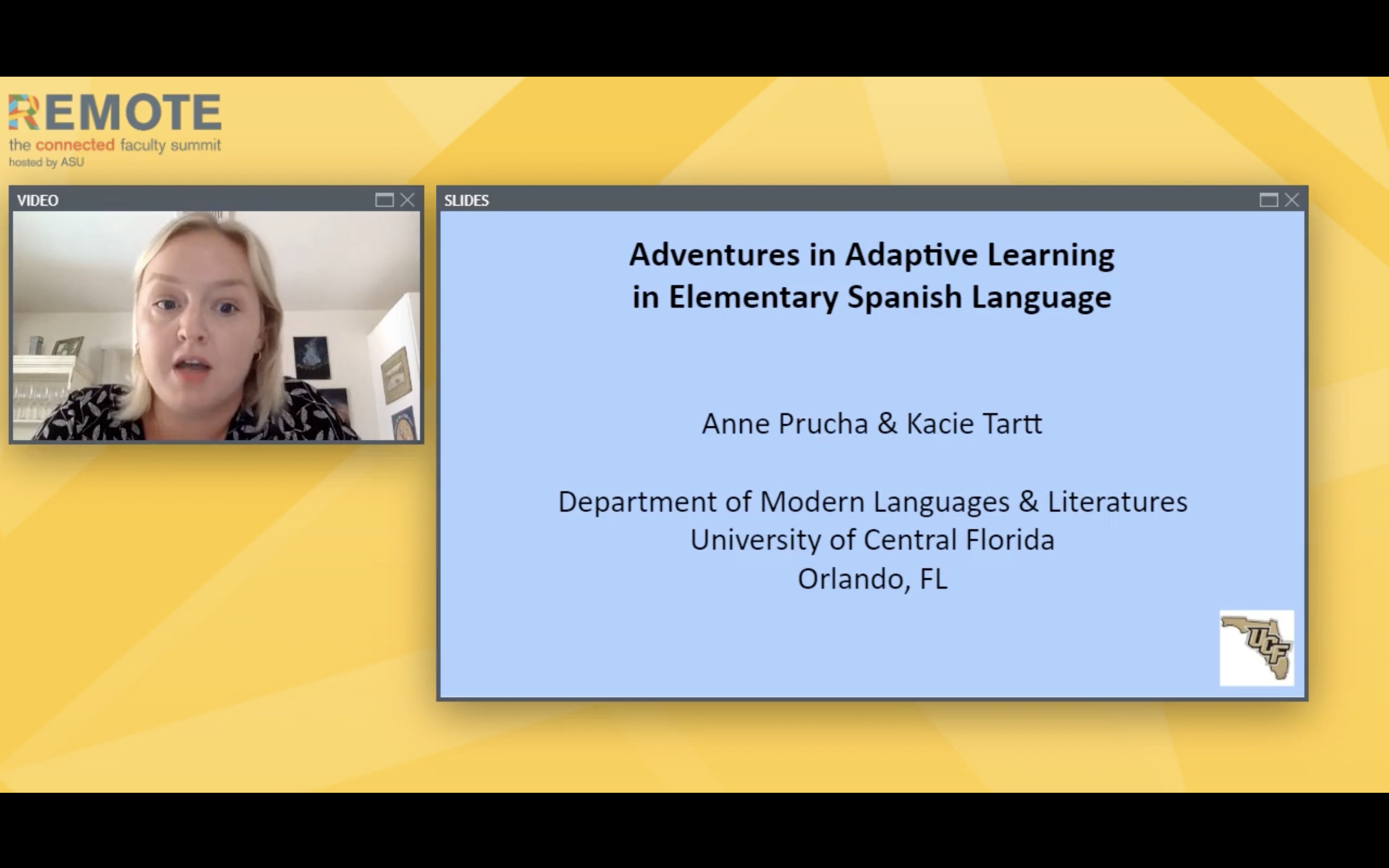This screenshot has height=868, width=1389.
Task: Click the 'hosted by ASU' text
Action: coord(46,163)
